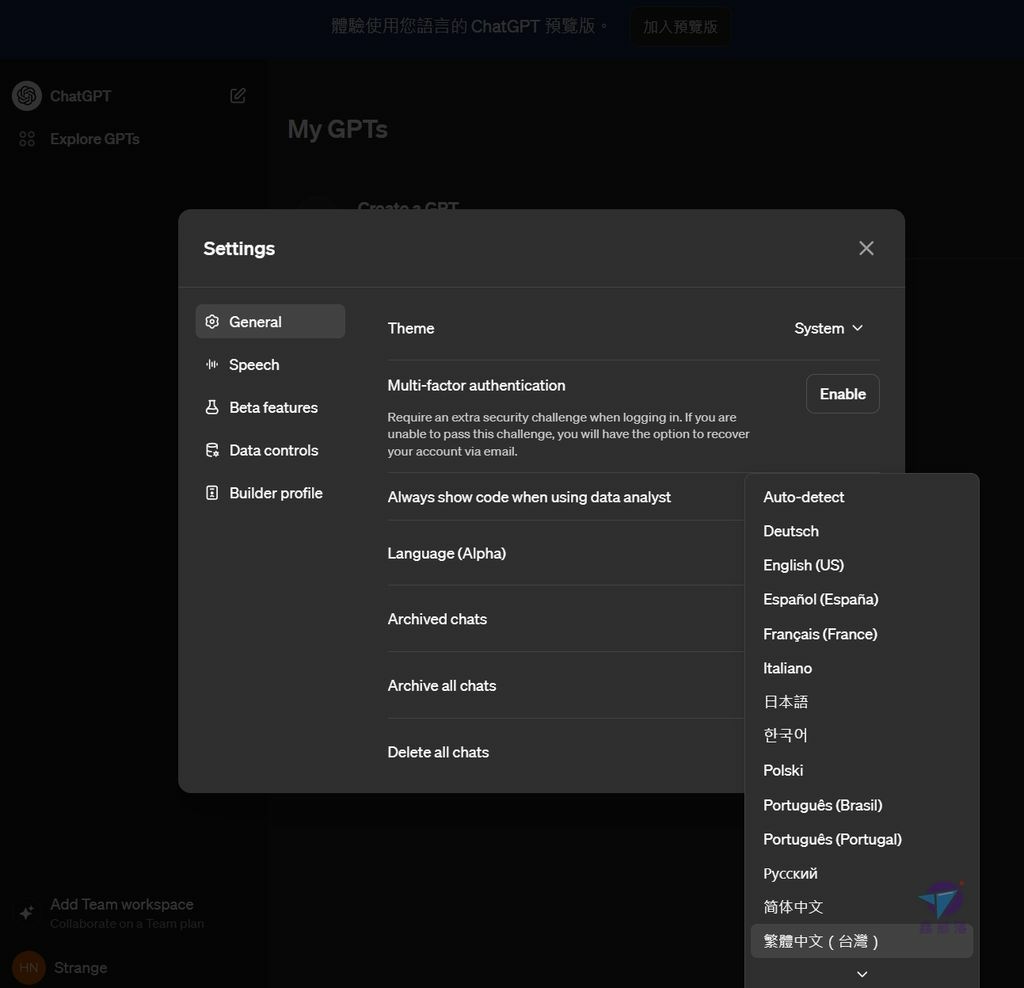Start a new chat with the compose icon
This screenshot has width=1024, height=988.
pyautogui.click(x=238, y=96)
